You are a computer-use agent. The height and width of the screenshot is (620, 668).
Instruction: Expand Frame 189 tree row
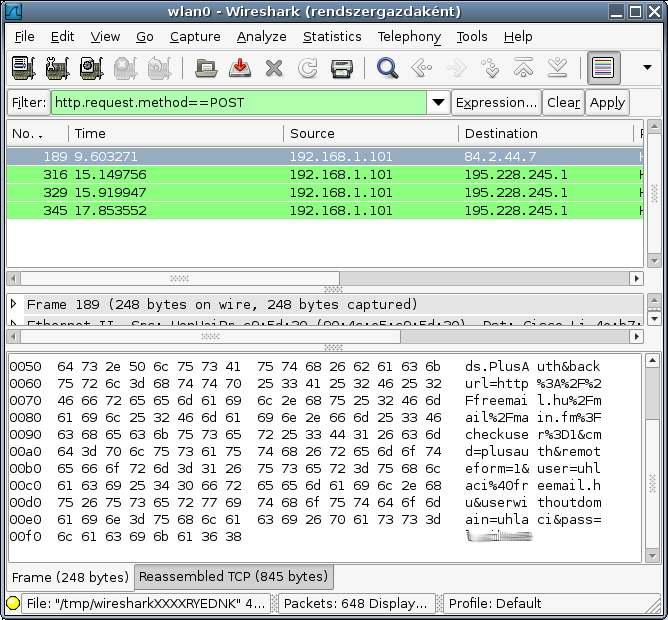click(x=14, y=304)
